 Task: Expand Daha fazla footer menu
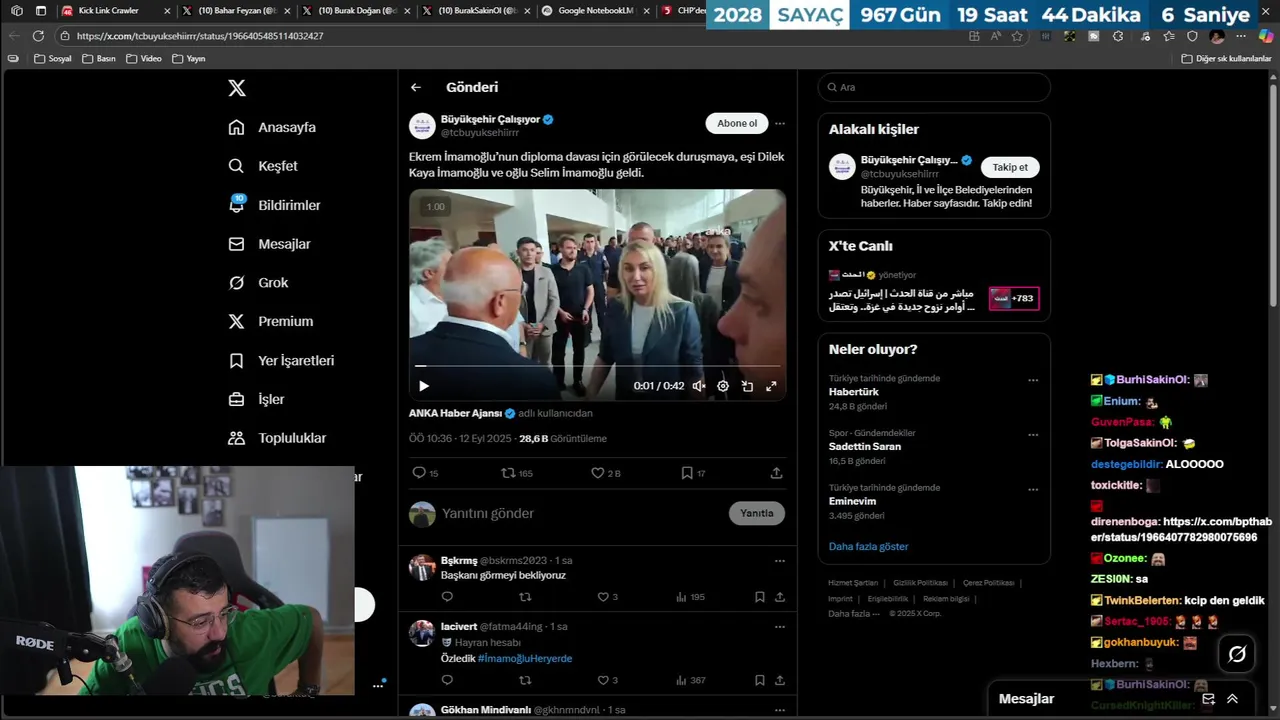(854, 613)
